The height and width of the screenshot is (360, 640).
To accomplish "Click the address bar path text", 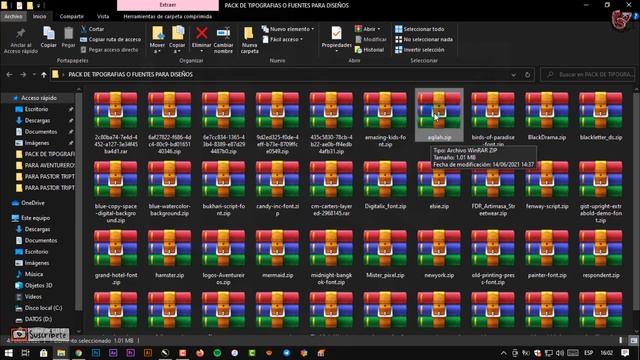I will coord(130,74).
